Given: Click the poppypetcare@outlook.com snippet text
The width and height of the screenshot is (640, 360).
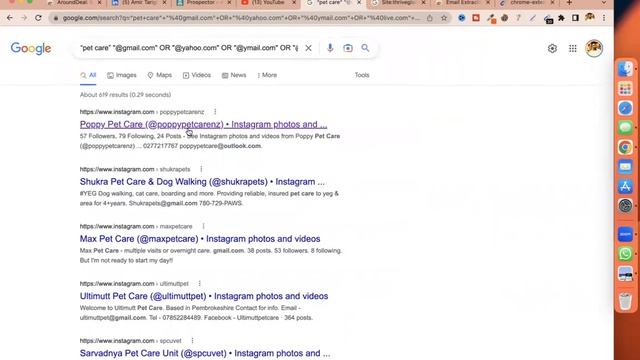Looking at the screenshot, I should pos(220,146).
